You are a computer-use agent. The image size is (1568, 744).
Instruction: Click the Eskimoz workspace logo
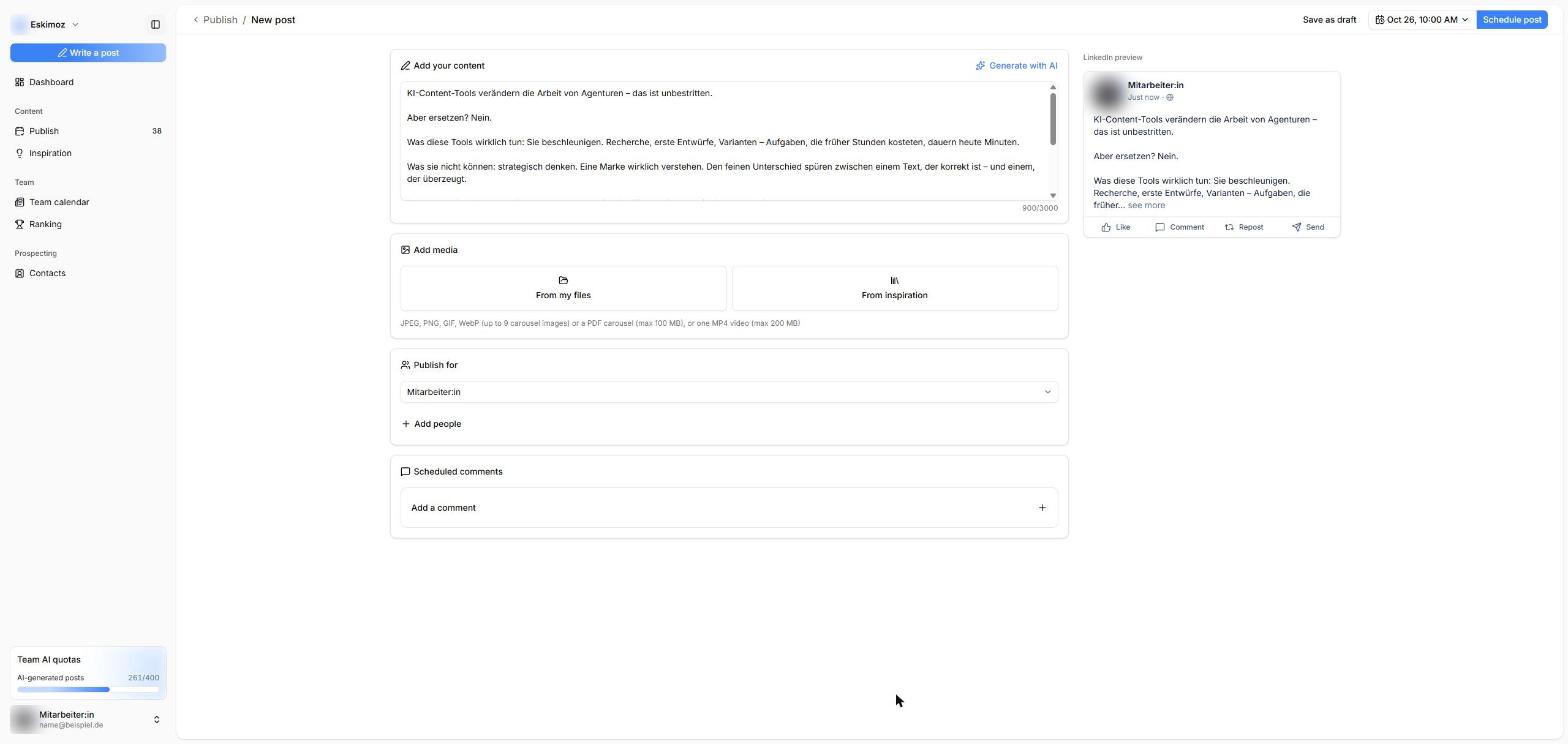tap(19, 24)
